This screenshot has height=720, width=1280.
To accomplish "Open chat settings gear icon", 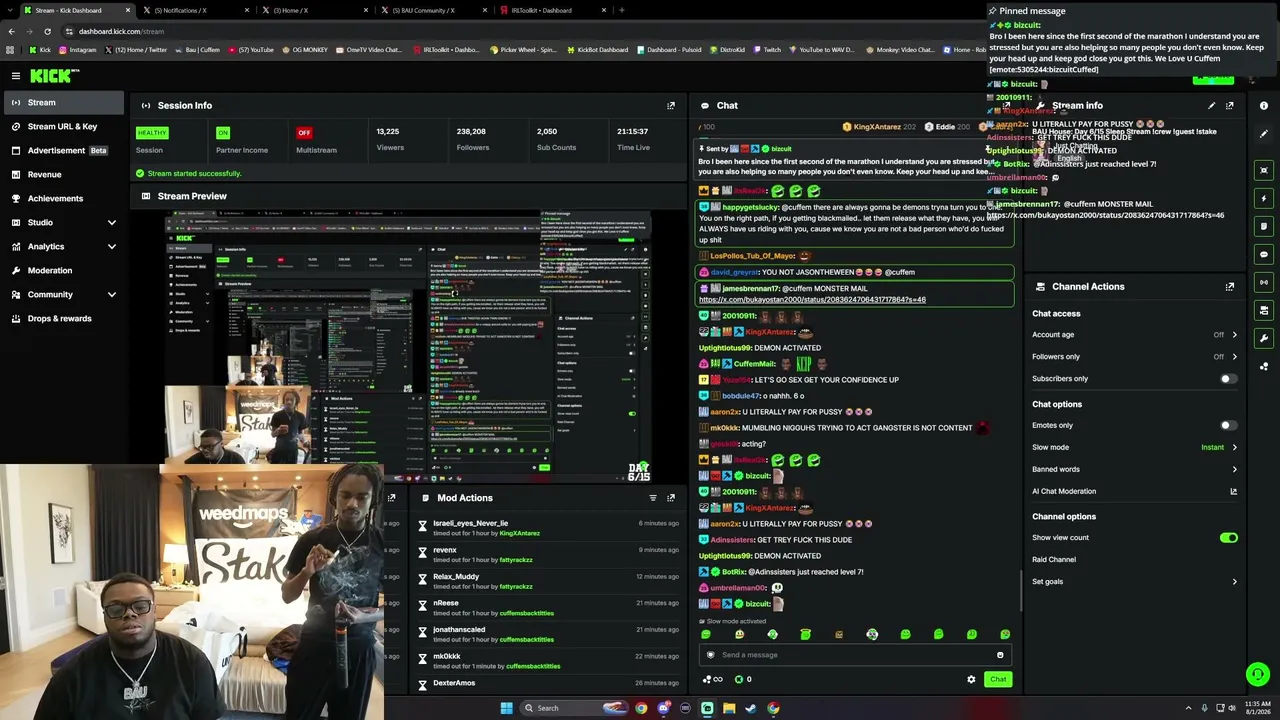I will pos(971,680).
